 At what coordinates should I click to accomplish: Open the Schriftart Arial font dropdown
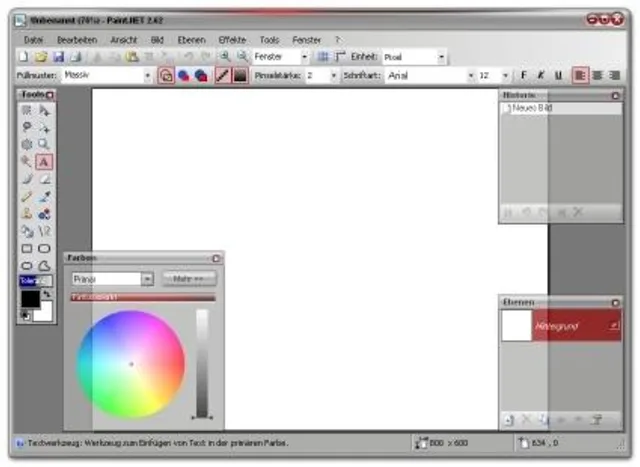click(x=471, y=76)
